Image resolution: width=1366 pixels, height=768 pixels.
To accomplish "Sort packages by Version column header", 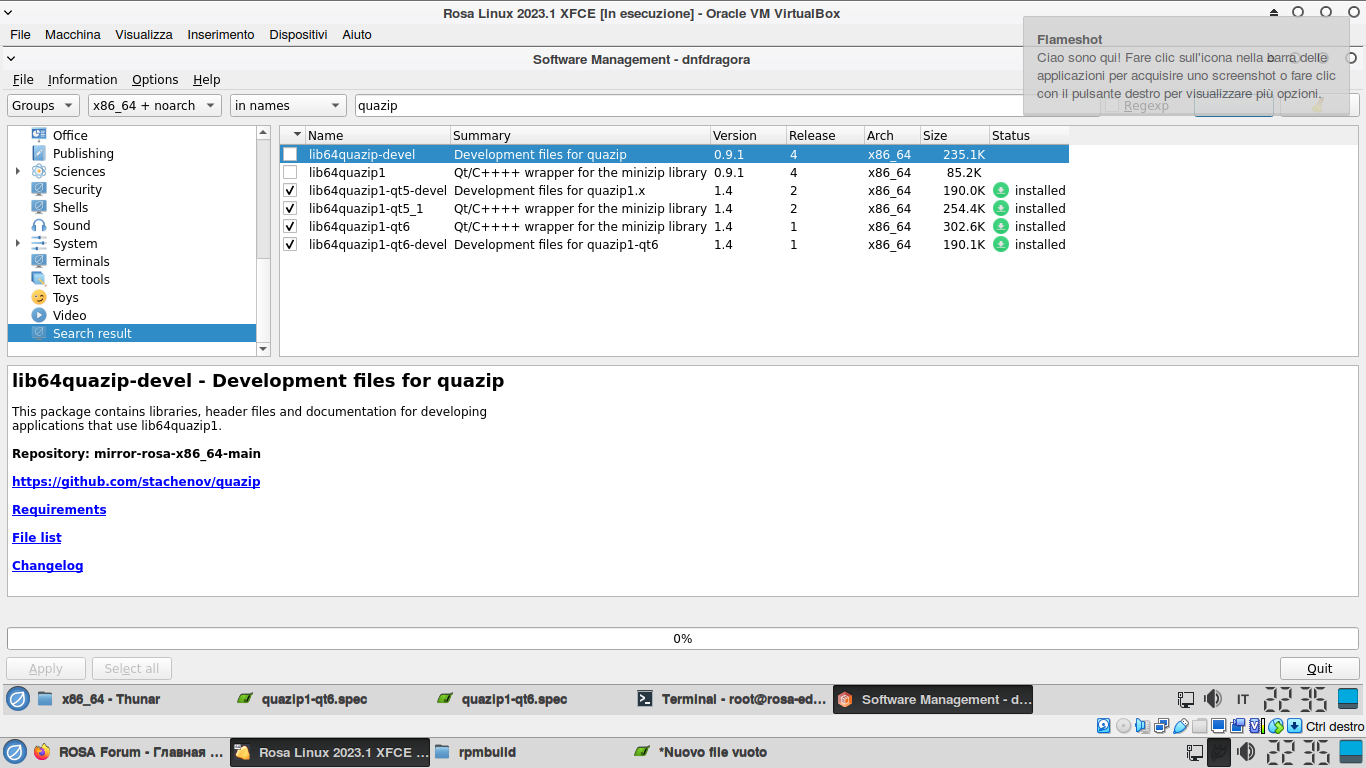I will coord(747,135).
